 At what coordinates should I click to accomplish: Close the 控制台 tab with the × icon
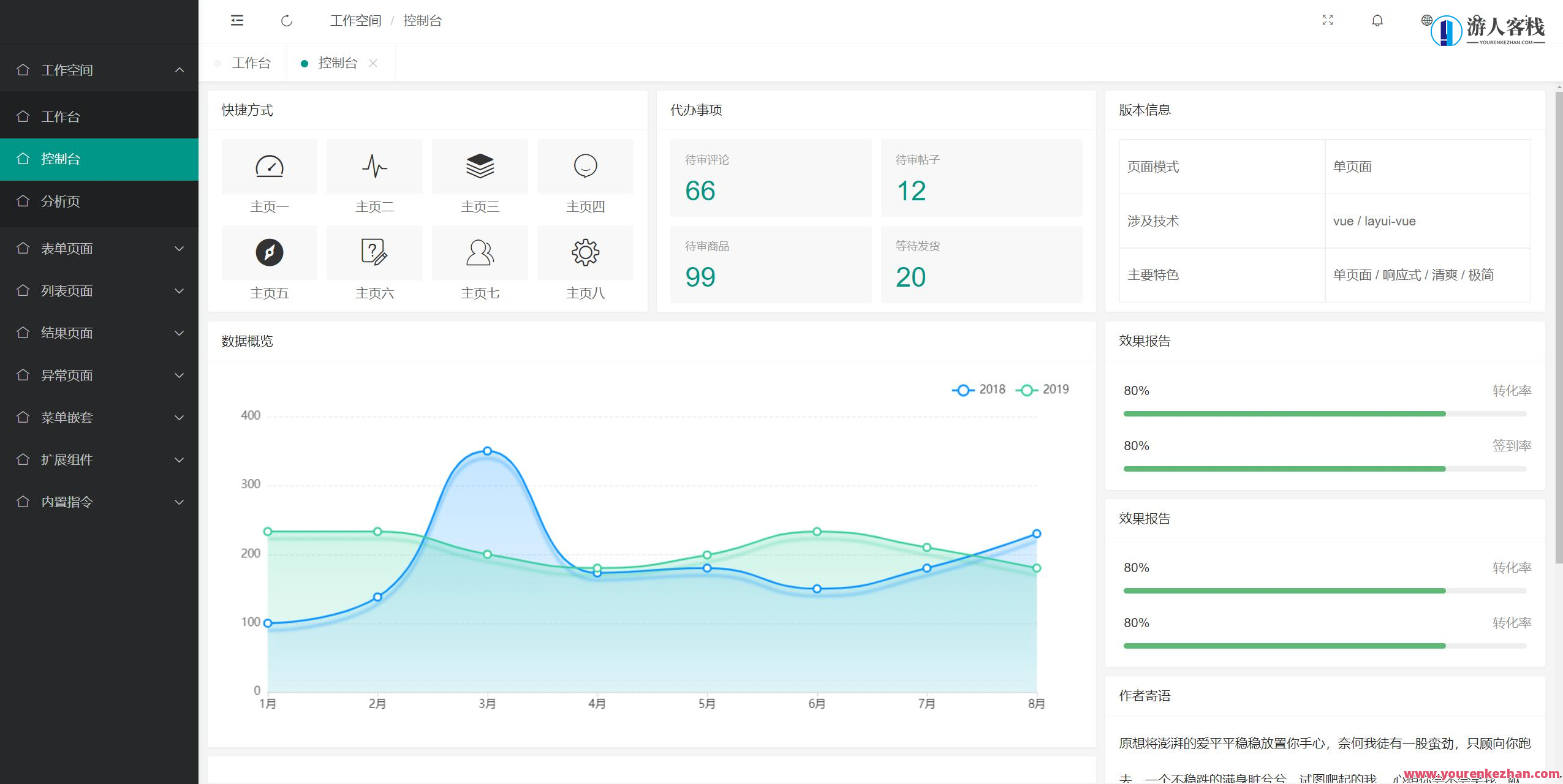[373, 62]
